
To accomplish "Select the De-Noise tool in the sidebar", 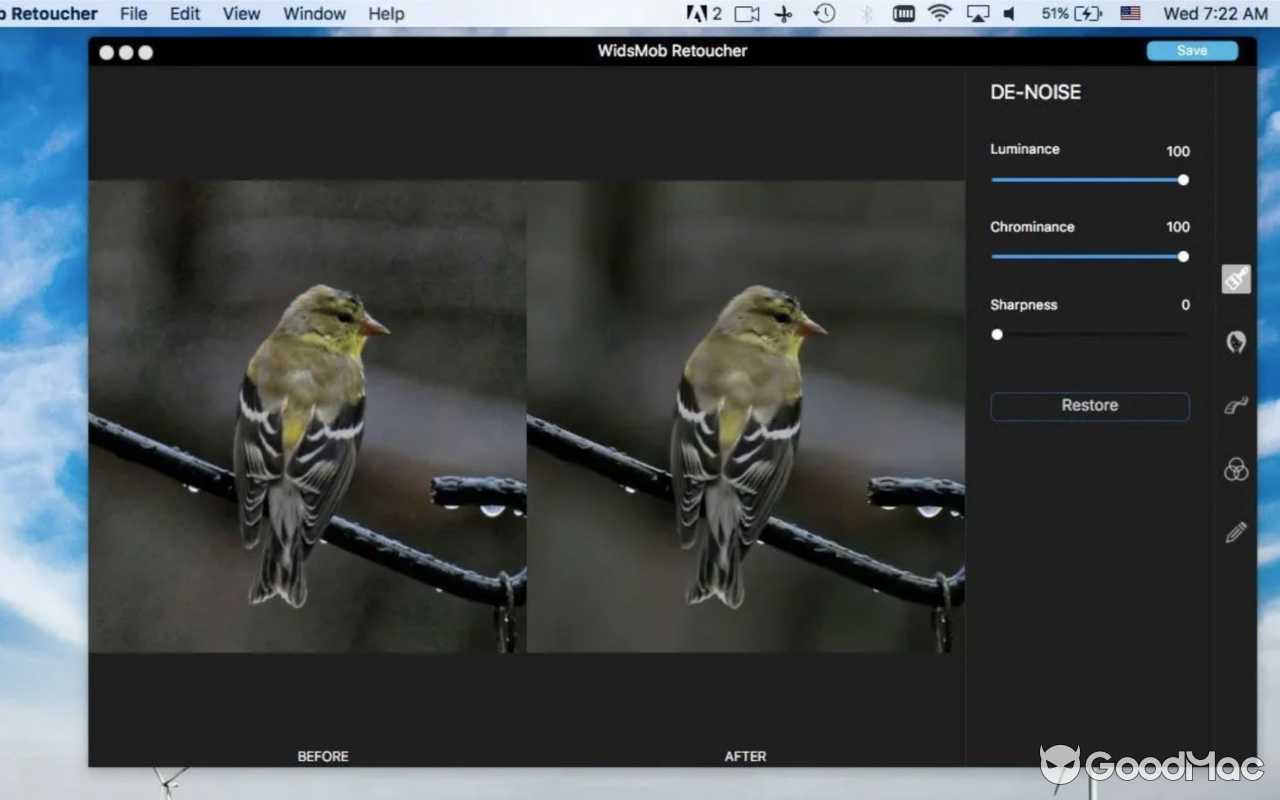I will [x=1235, y=279].
